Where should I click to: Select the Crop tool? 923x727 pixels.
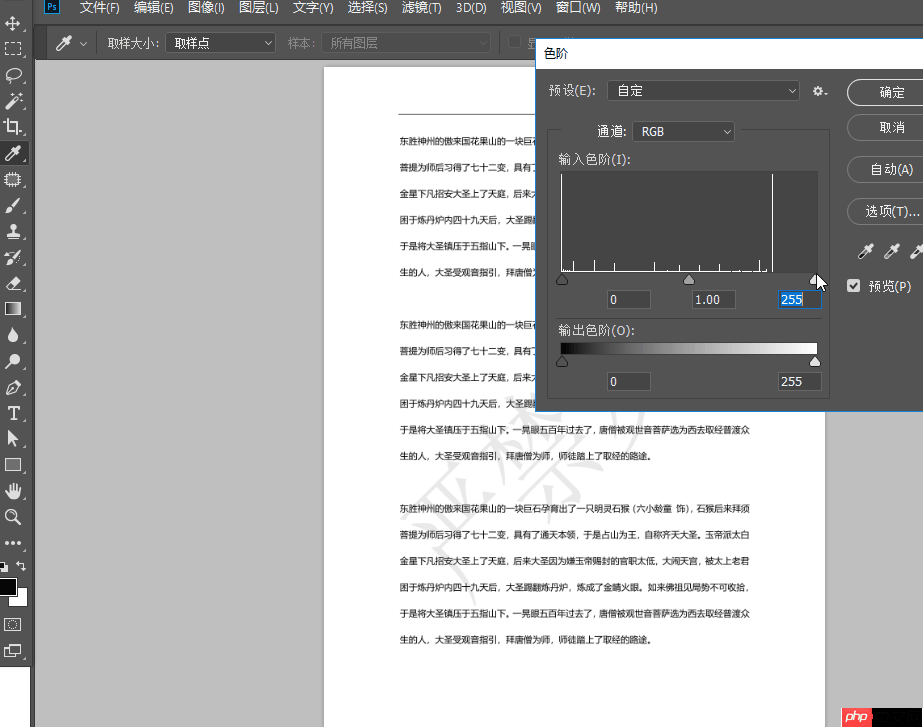pyautogui.click(x=14, y=127)
